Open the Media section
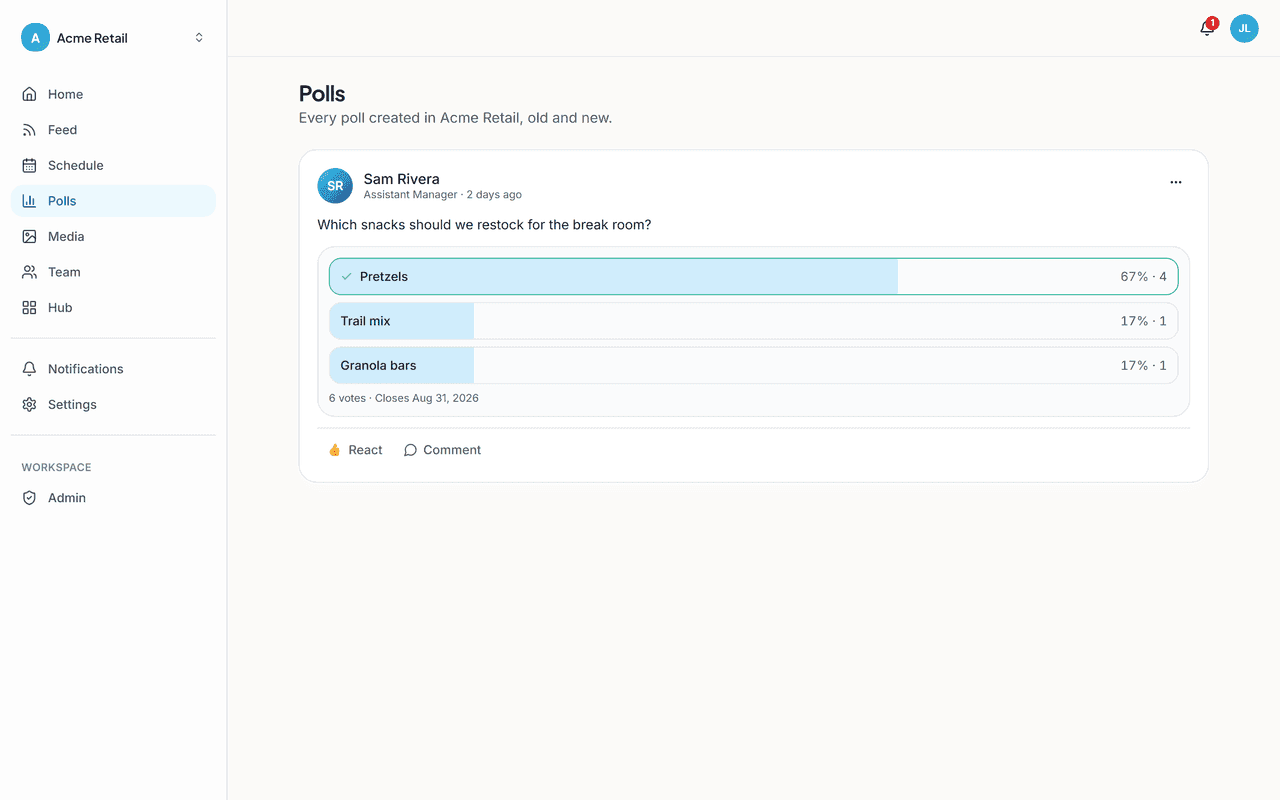Viewport: 1280px width, 800px height. (x=113, y=236)
